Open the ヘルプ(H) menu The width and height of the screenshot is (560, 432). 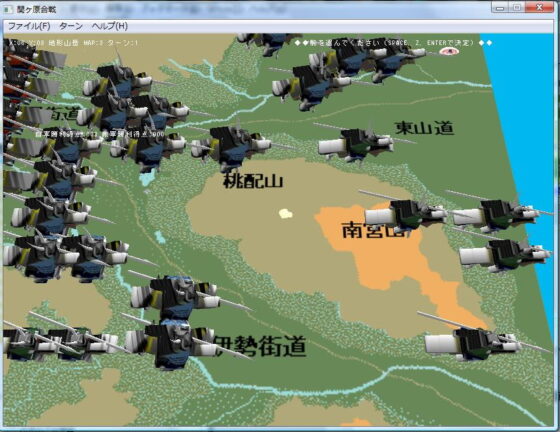(x=110, y=26)
